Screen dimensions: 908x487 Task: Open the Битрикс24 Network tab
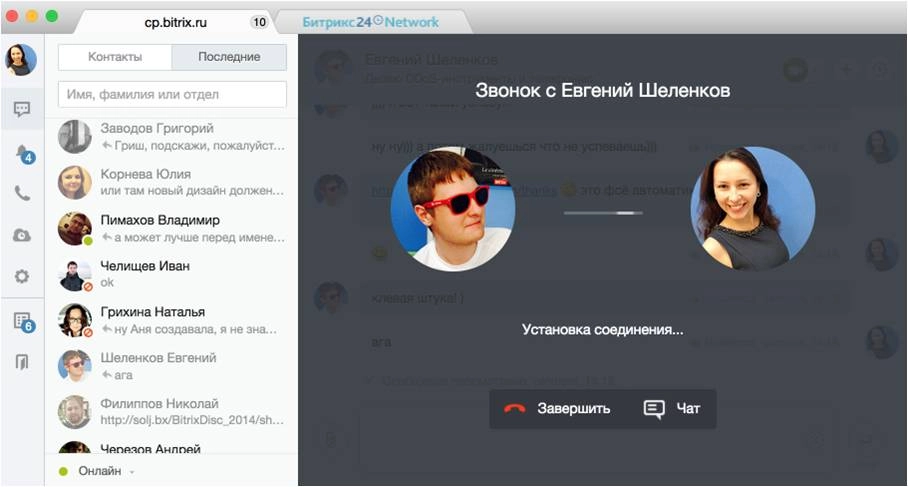click(x=370, y=21)
